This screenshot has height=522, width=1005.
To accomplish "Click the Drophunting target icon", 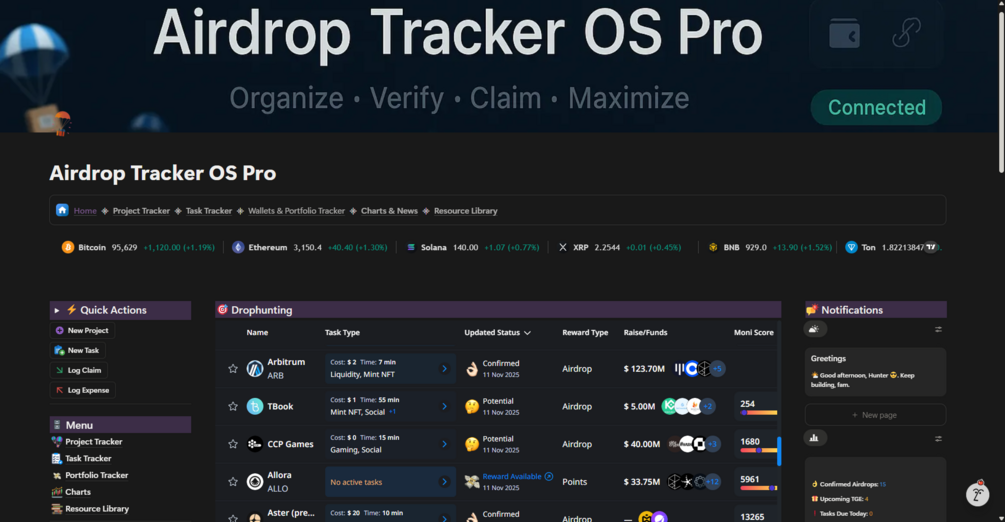I will [x=222, y=310].
